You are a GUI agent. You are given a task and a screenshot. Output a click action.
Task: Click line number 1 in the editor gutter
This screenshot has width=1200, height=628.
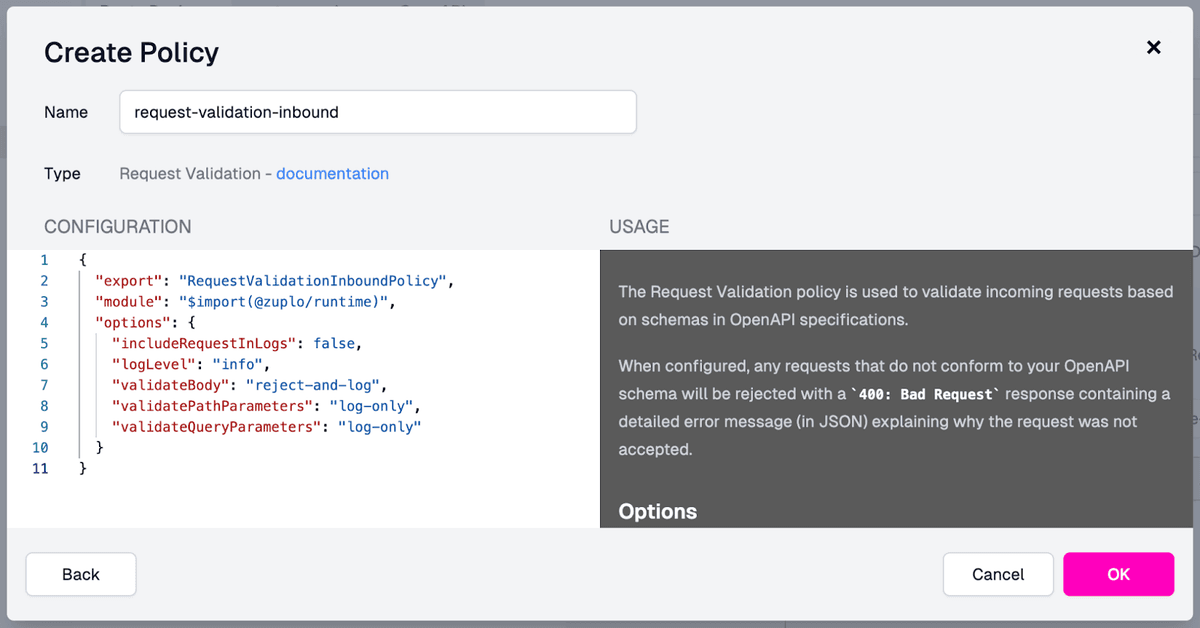pos(44,260)
